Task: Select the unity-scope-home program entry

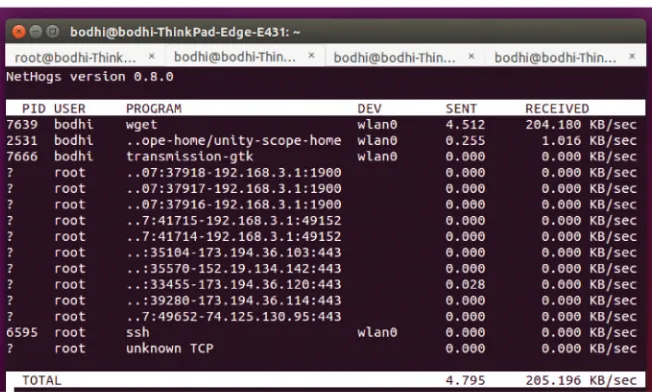Action: click(x=234, y=141)
